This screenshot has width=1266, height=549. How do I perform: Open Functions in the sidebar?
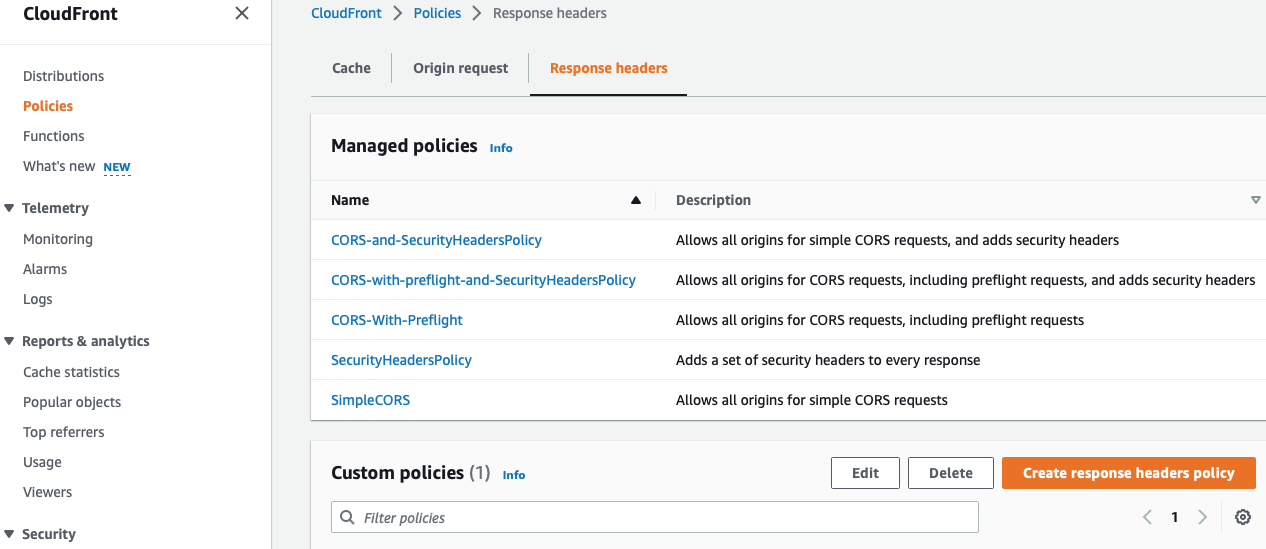click(x=54, y=136)
